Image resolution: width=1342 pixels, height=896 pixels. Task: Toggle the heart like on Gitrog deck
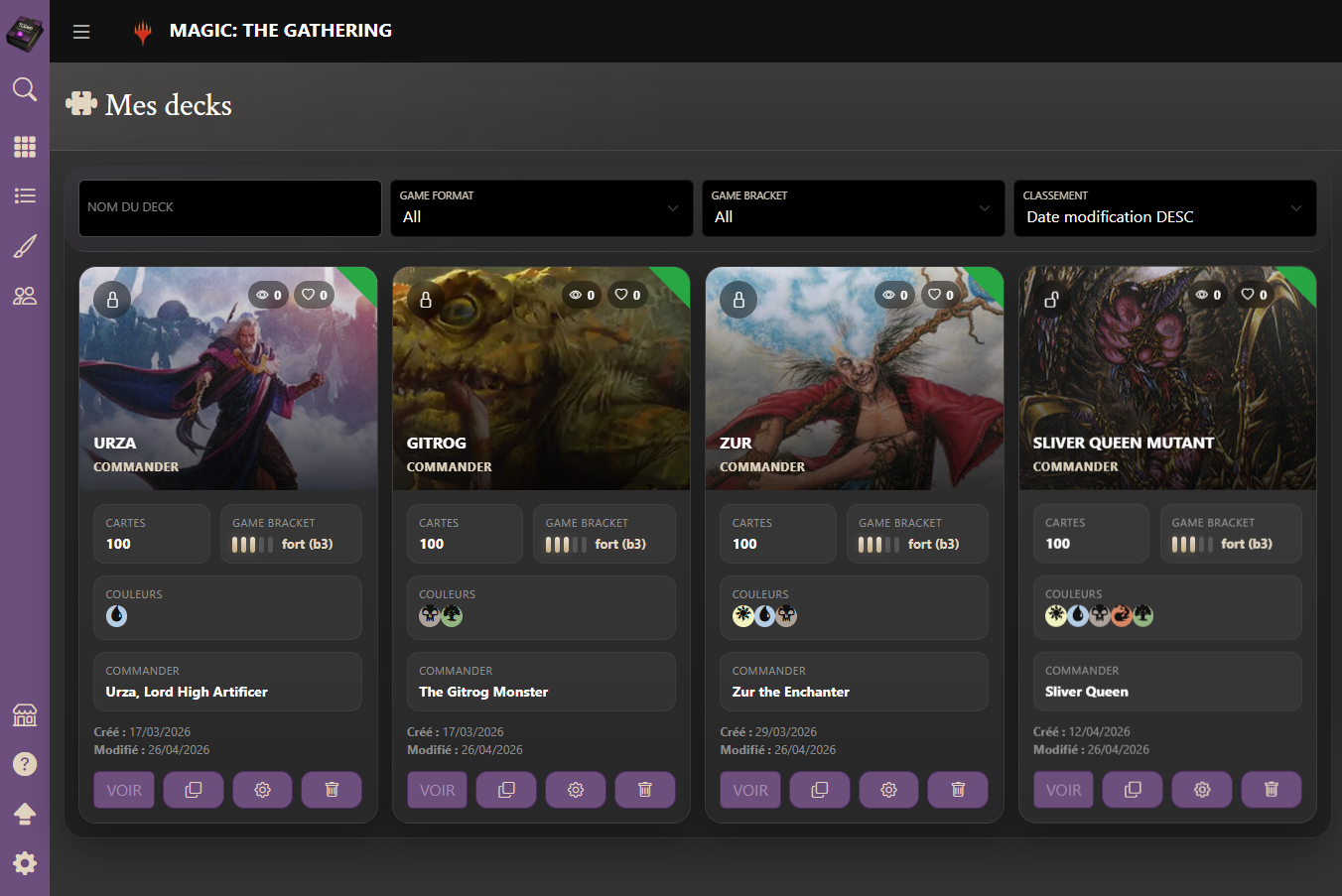pyautogui.click(x=627, y=295)
